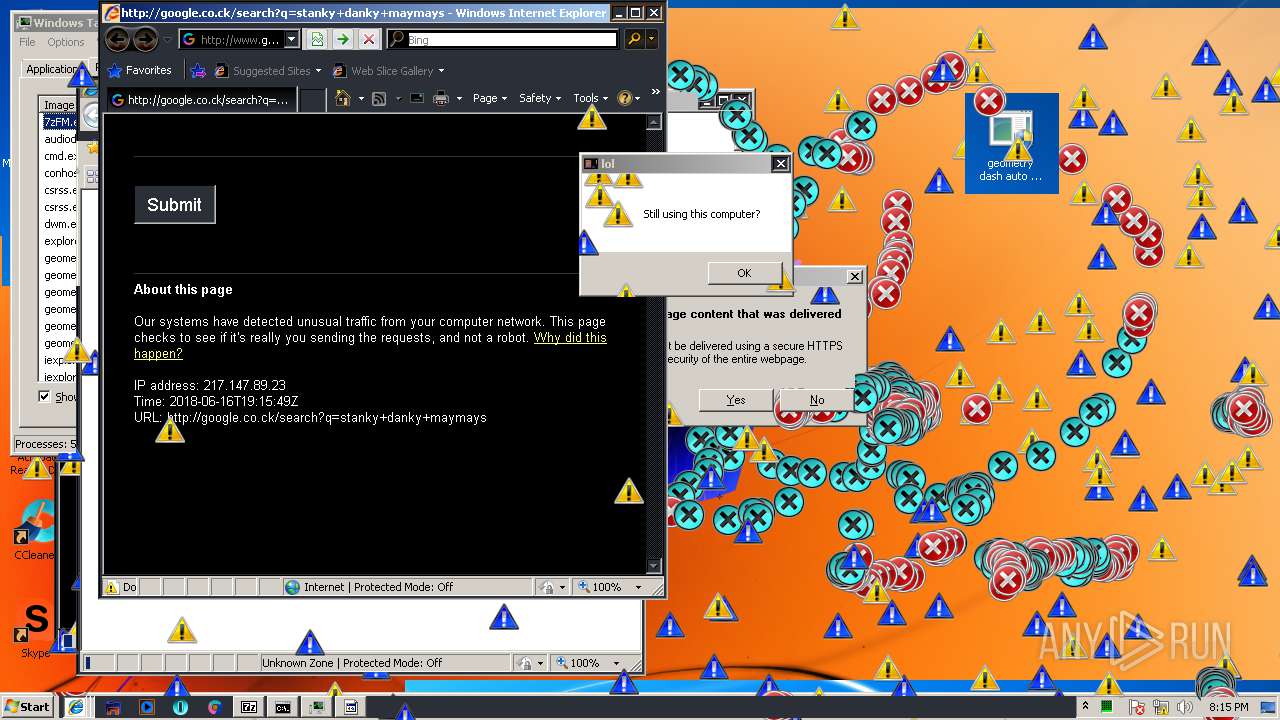Click No in security warning dialog
1280x720 pixels.
coord(817,400)
